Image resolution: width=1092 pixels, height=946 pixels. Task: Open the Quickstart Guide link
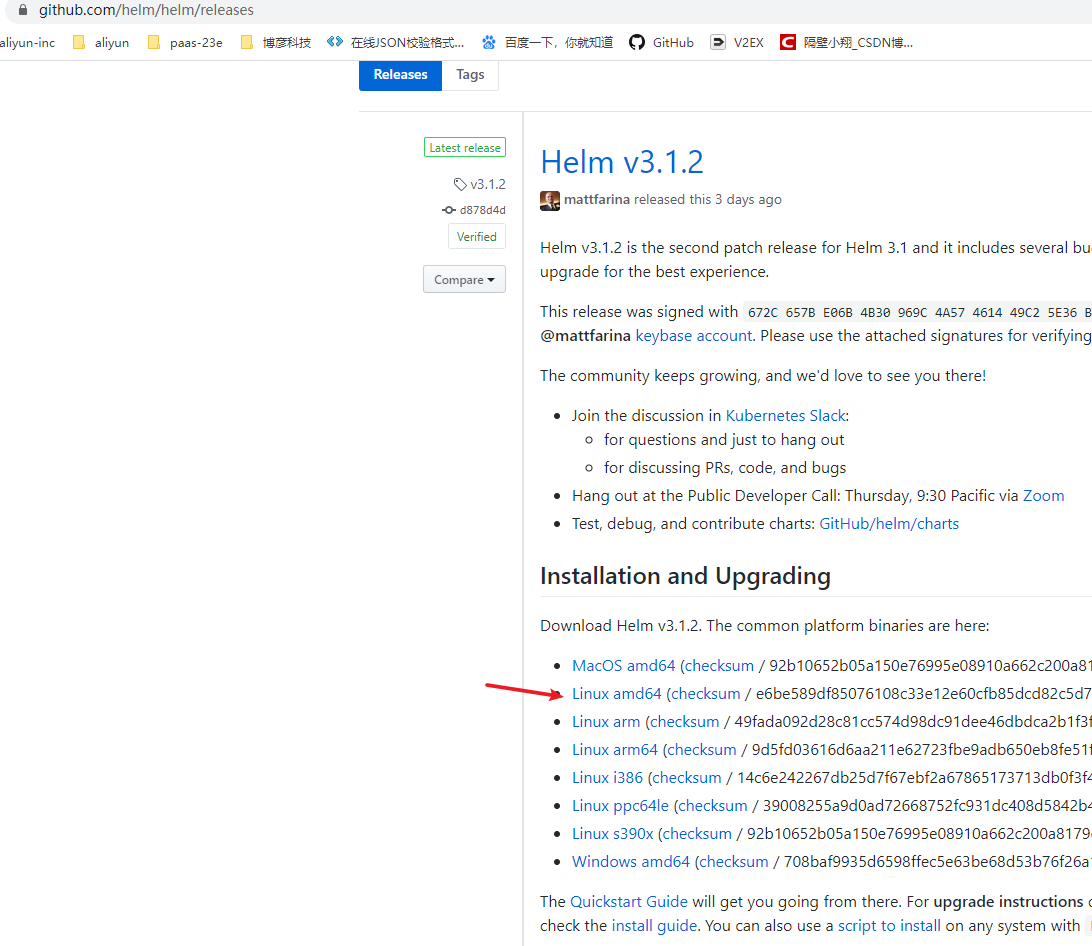point(629,901)
